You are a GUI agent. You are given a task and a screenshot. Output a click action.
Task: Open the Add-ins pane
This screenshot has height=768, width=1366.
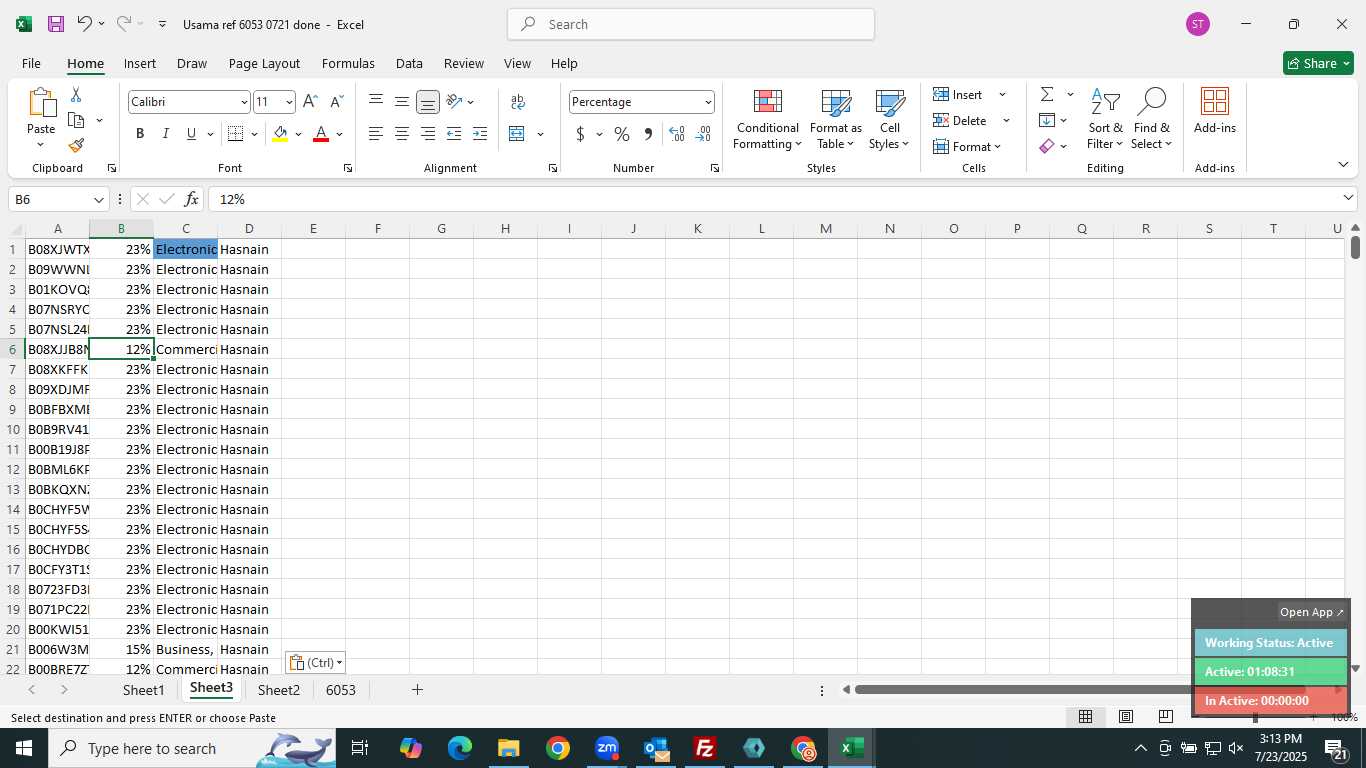(1215, 112)
